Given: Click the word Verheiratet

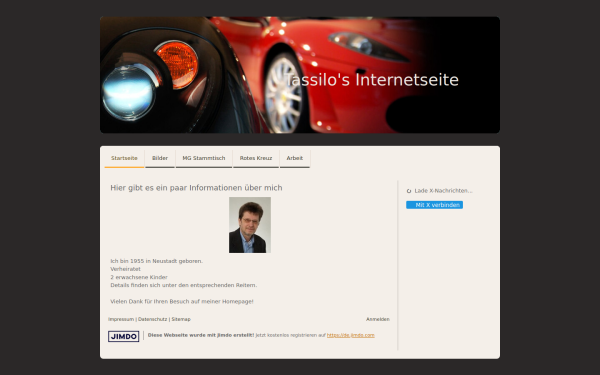Looking at the screenshot, I should (x=126, y=269).
